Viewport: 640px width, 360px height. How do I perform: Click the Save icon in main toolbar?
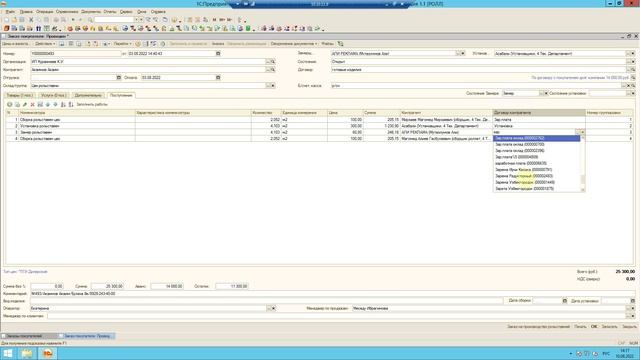(x=22, y=20)
